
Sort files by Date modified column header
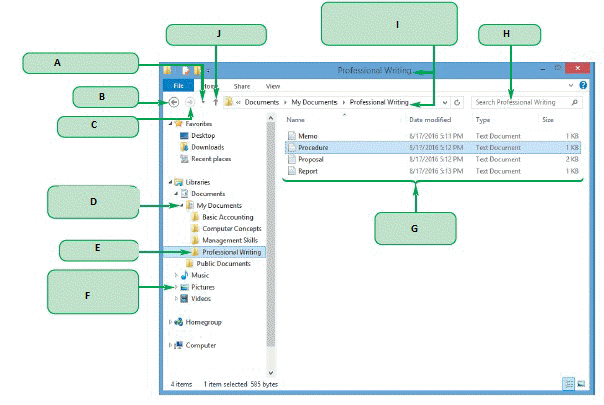pyautogui.click(x=428, y=119)
